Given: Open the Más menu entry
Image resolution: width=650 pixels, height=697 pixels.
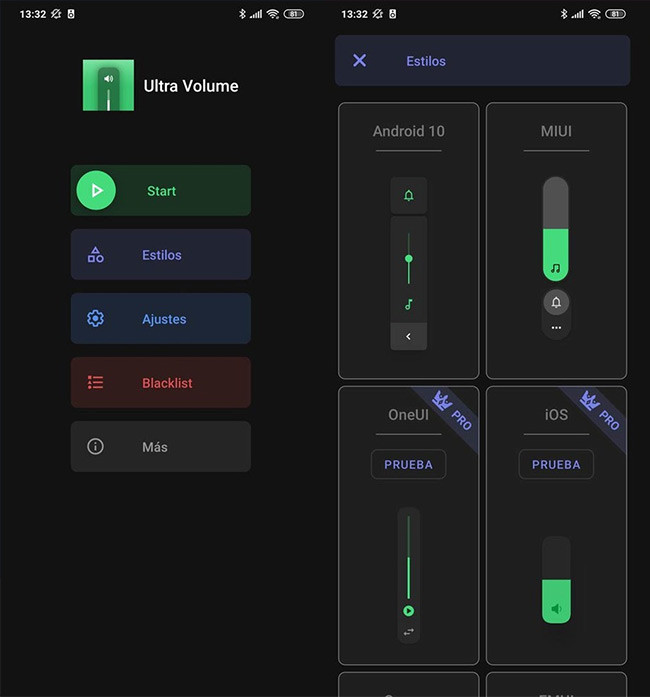Looking at the screenshot, I should [161, 446].
